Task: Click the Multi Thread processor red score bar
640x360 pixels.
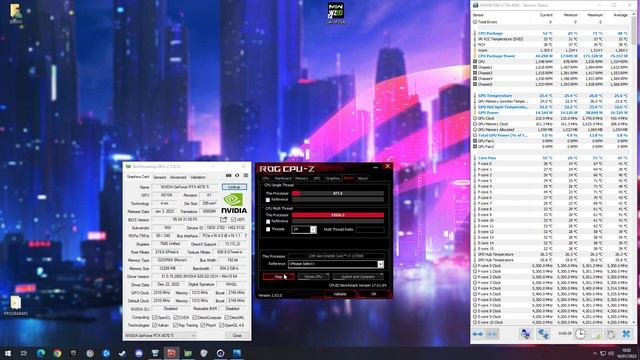Action: click(338, 215)
